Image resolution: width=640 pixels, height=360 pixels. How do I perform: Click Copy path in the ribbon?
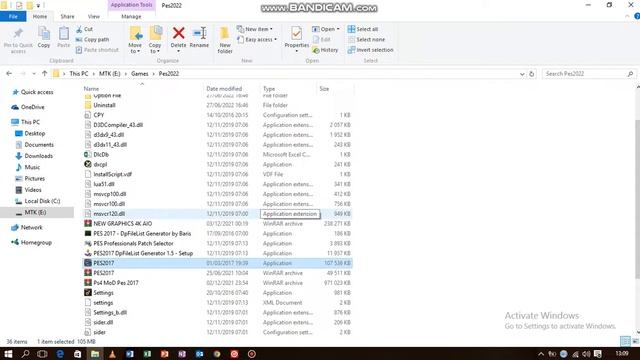(93, 40)
